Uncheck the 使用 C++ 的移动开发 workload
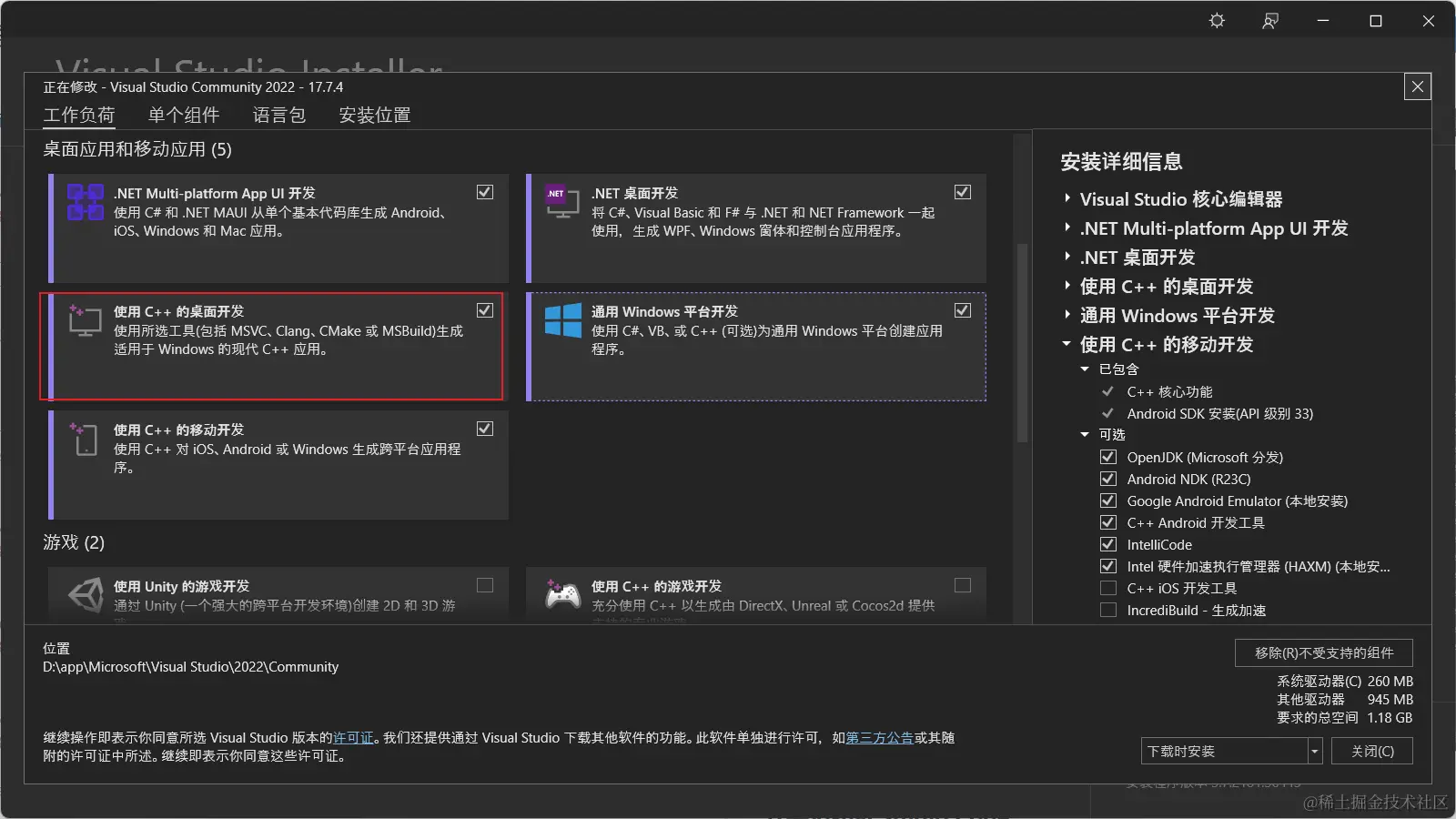 485,429
